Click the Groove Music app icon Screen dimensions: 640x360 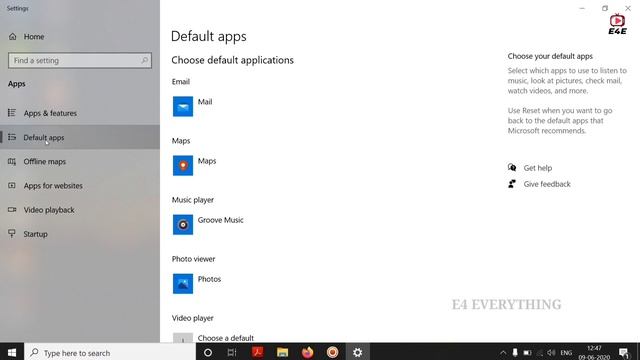(182, 224)
